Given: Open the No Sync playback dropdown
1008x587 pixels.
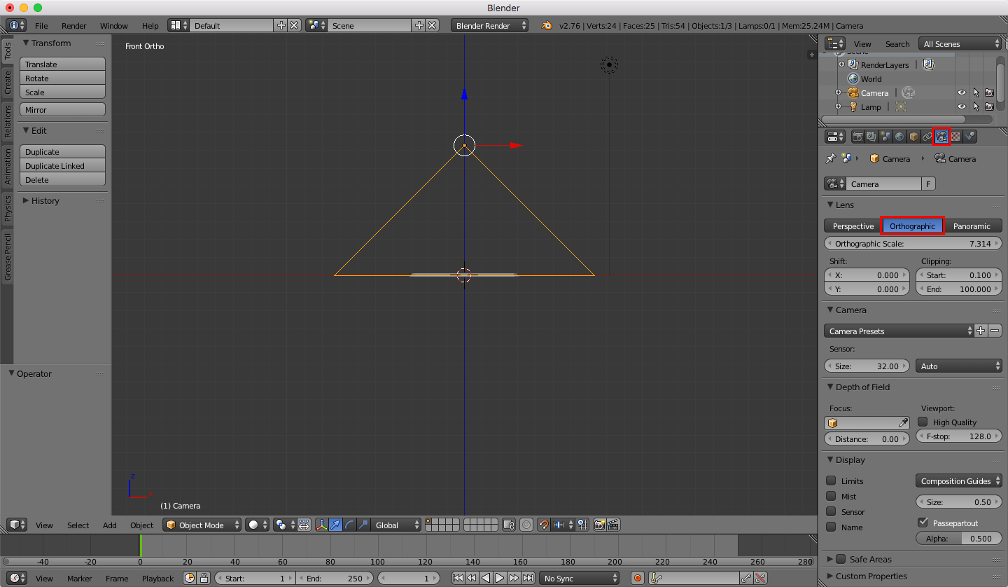Looking at the screenshot, I should (579, 578).
